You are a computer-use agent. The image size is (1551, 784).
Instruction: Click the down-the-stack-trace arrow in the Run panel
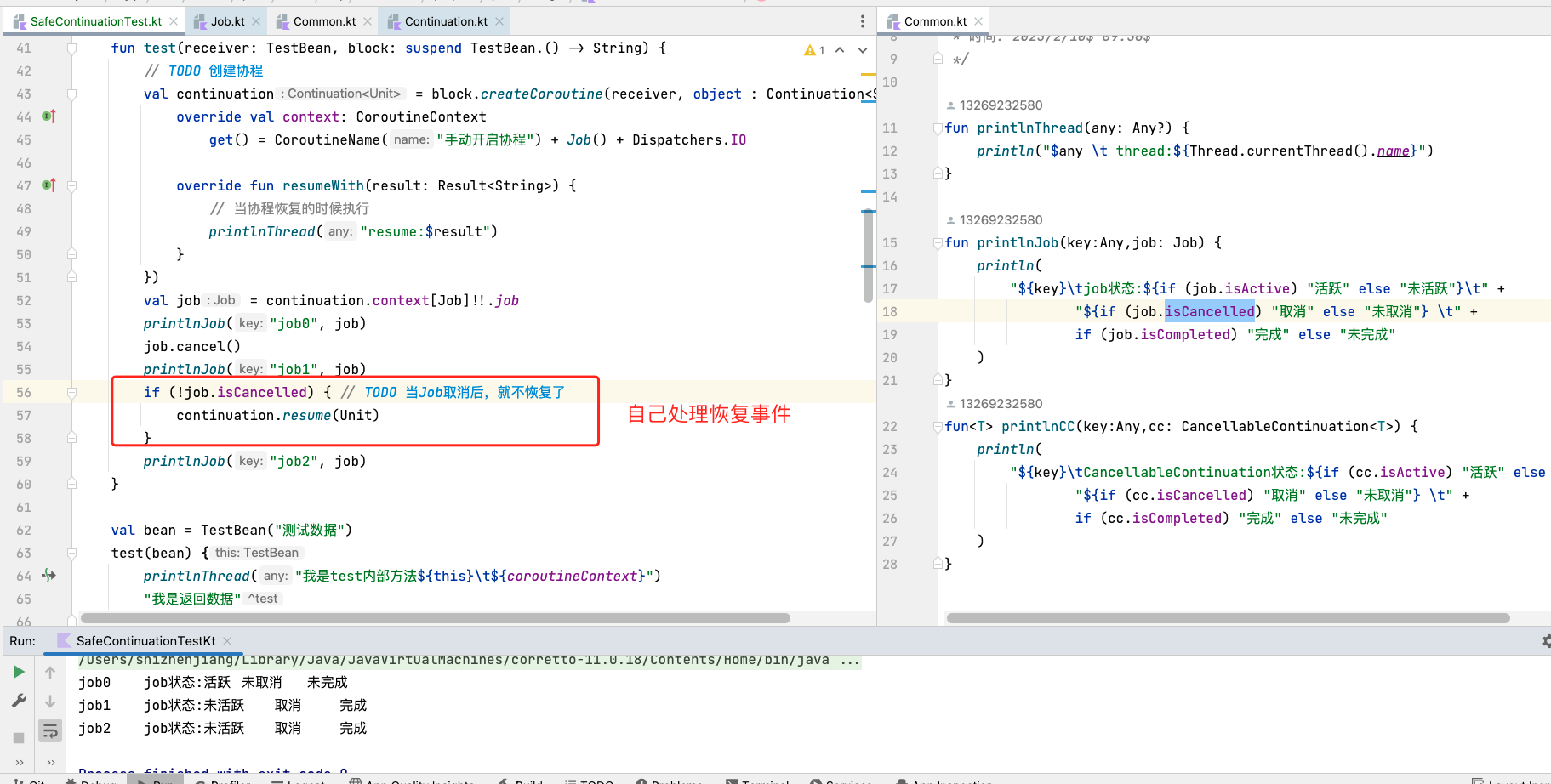coord(50,702)
